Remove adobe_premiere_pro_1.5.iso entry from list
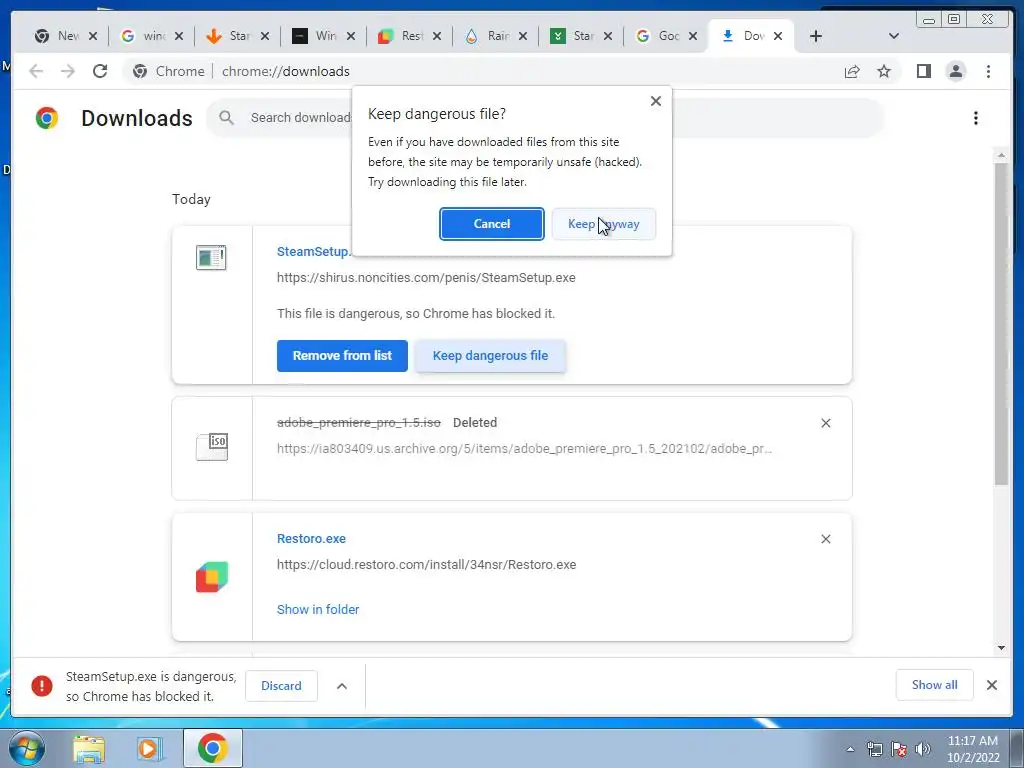The height and width of the screenshot is (768, 1024). 825,423
